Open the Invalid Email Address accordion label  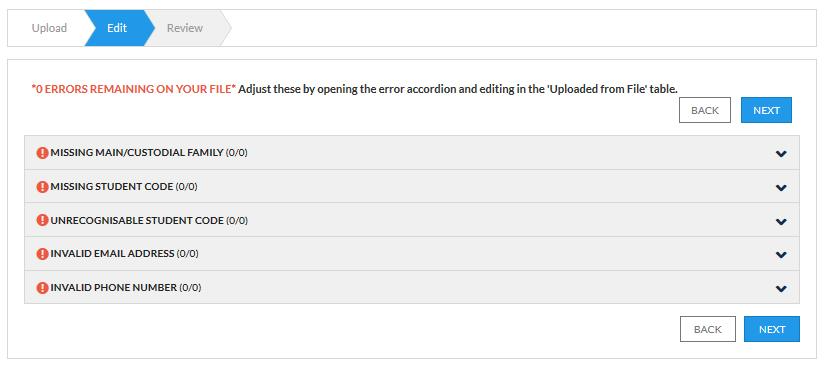click(x=125, y=253)
